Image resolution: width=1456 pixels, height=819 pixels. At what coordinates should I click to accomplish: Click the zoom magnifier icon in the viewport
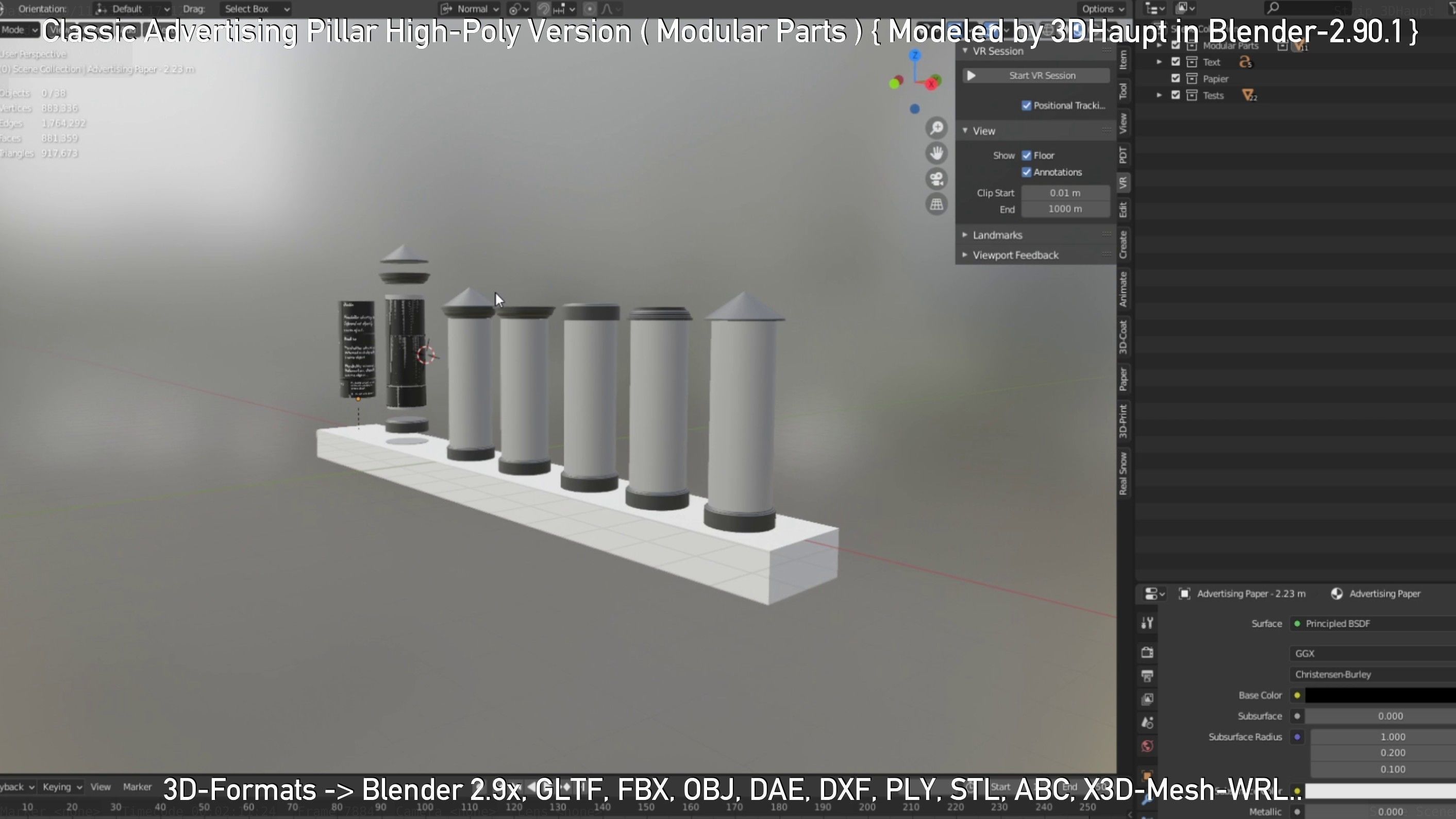point(936,128)
